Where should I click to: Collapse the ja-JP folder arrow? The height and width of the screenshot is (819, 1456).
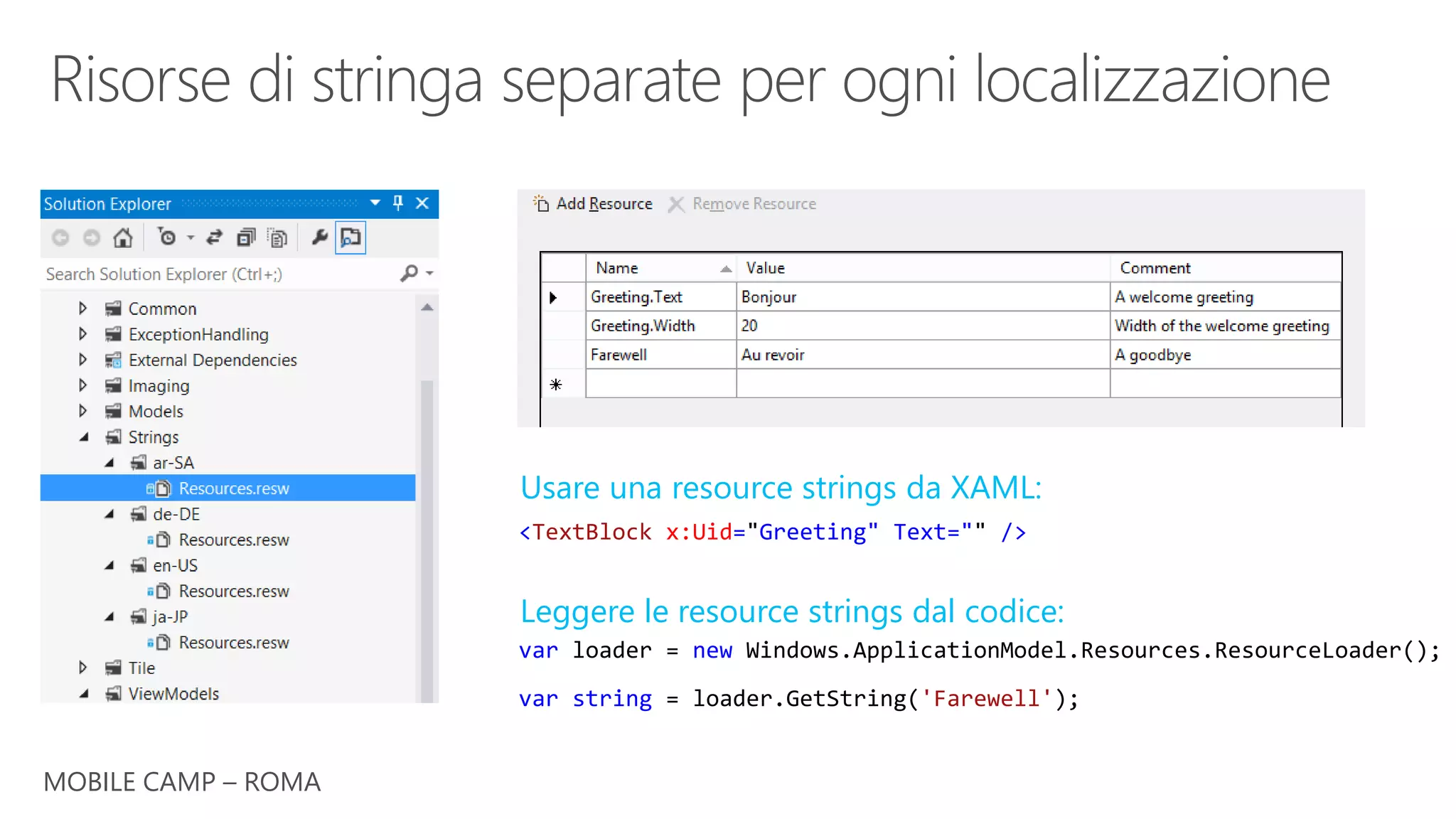click(109, 616)
